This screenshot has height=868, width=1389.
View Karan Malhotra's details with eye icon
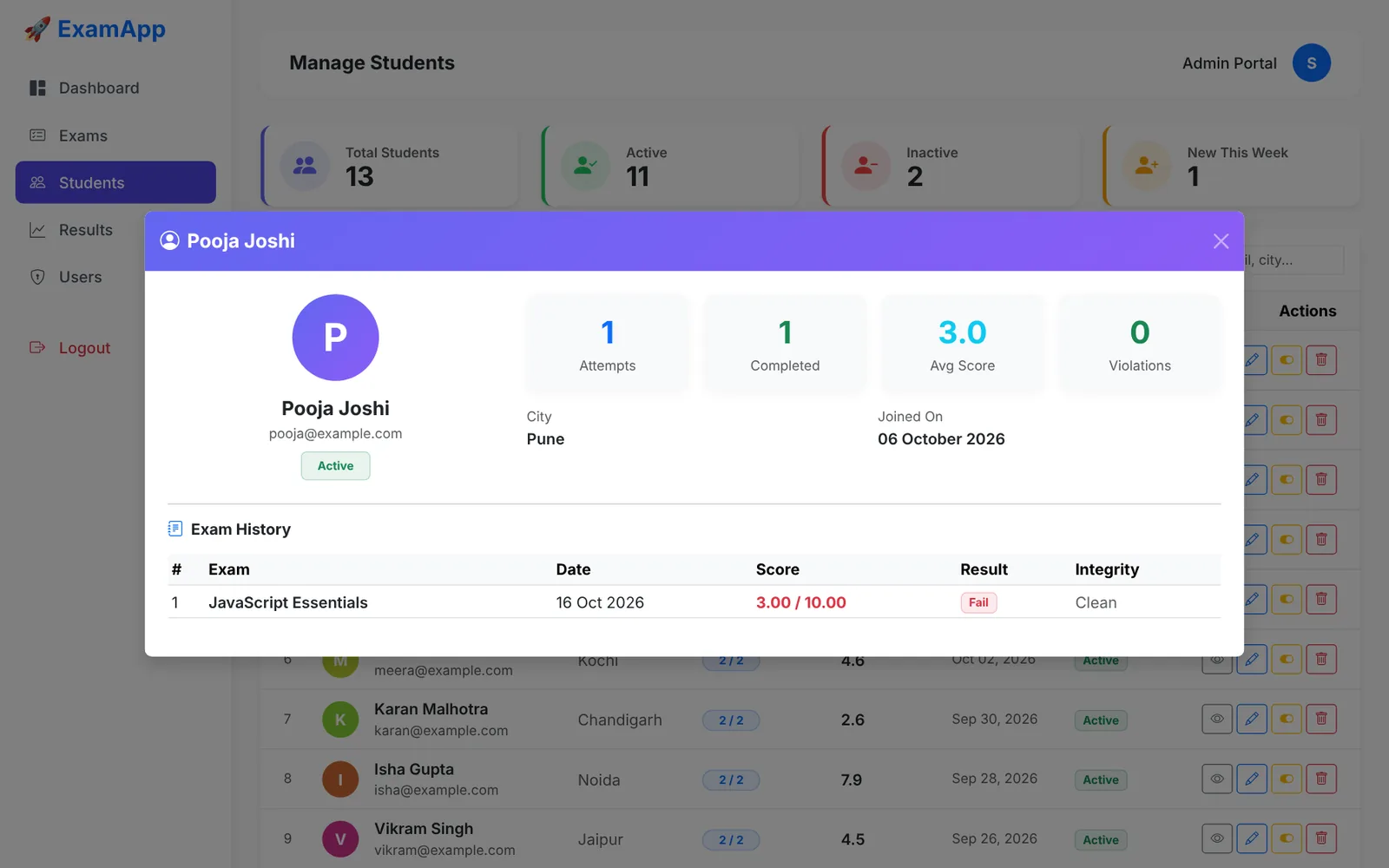1217,719
